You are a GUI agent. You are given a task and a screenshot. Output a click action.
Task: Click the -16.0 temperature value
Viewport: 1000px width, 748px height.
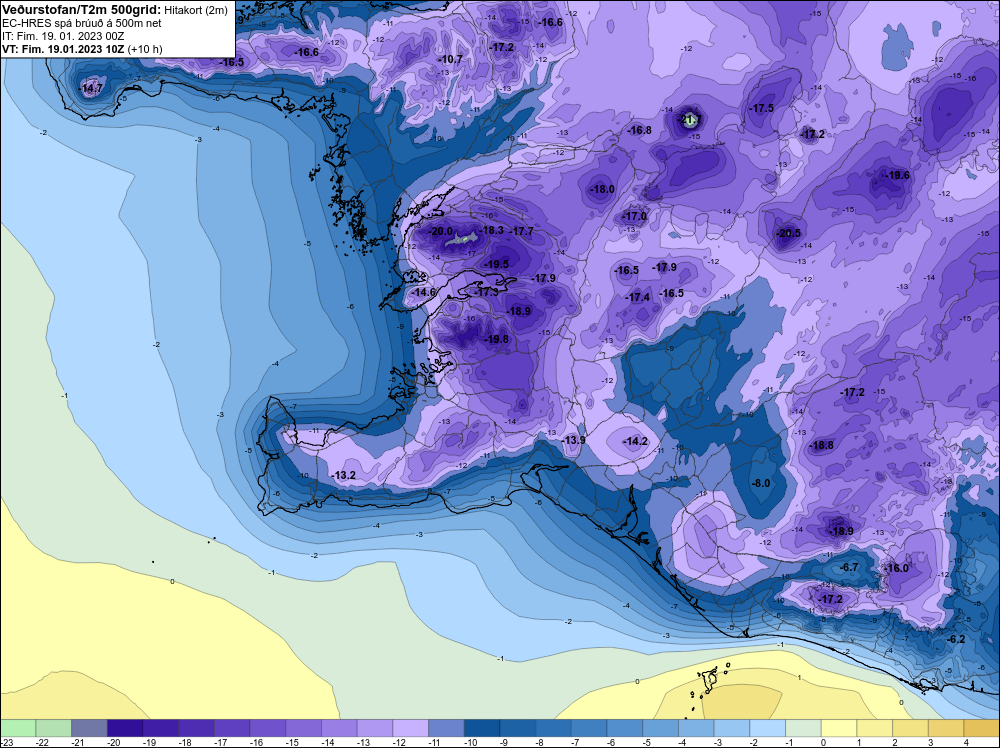897,568
